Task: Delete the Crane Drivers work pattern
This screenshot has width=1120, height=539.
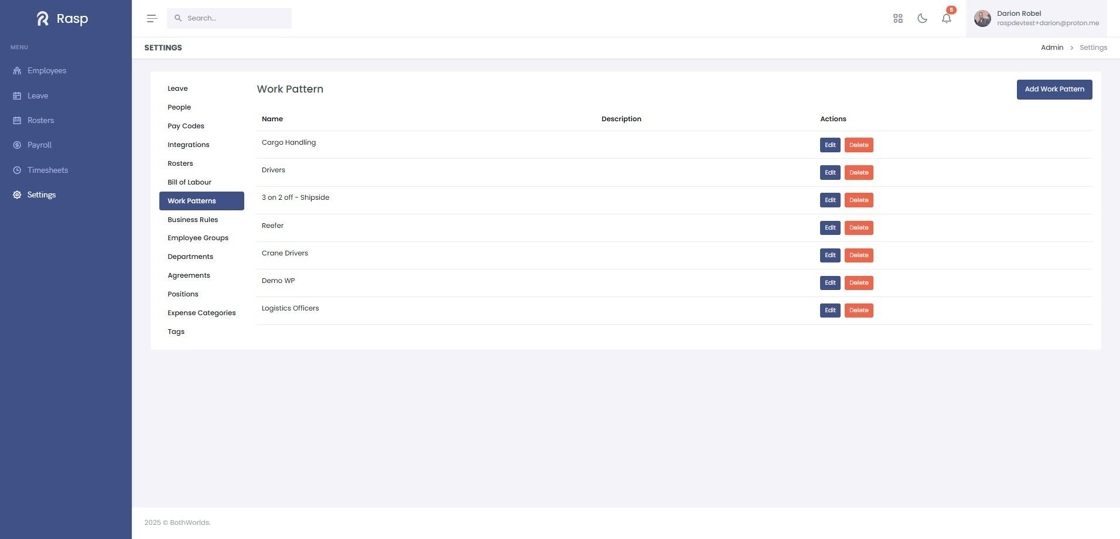Action: pos(859,255)
